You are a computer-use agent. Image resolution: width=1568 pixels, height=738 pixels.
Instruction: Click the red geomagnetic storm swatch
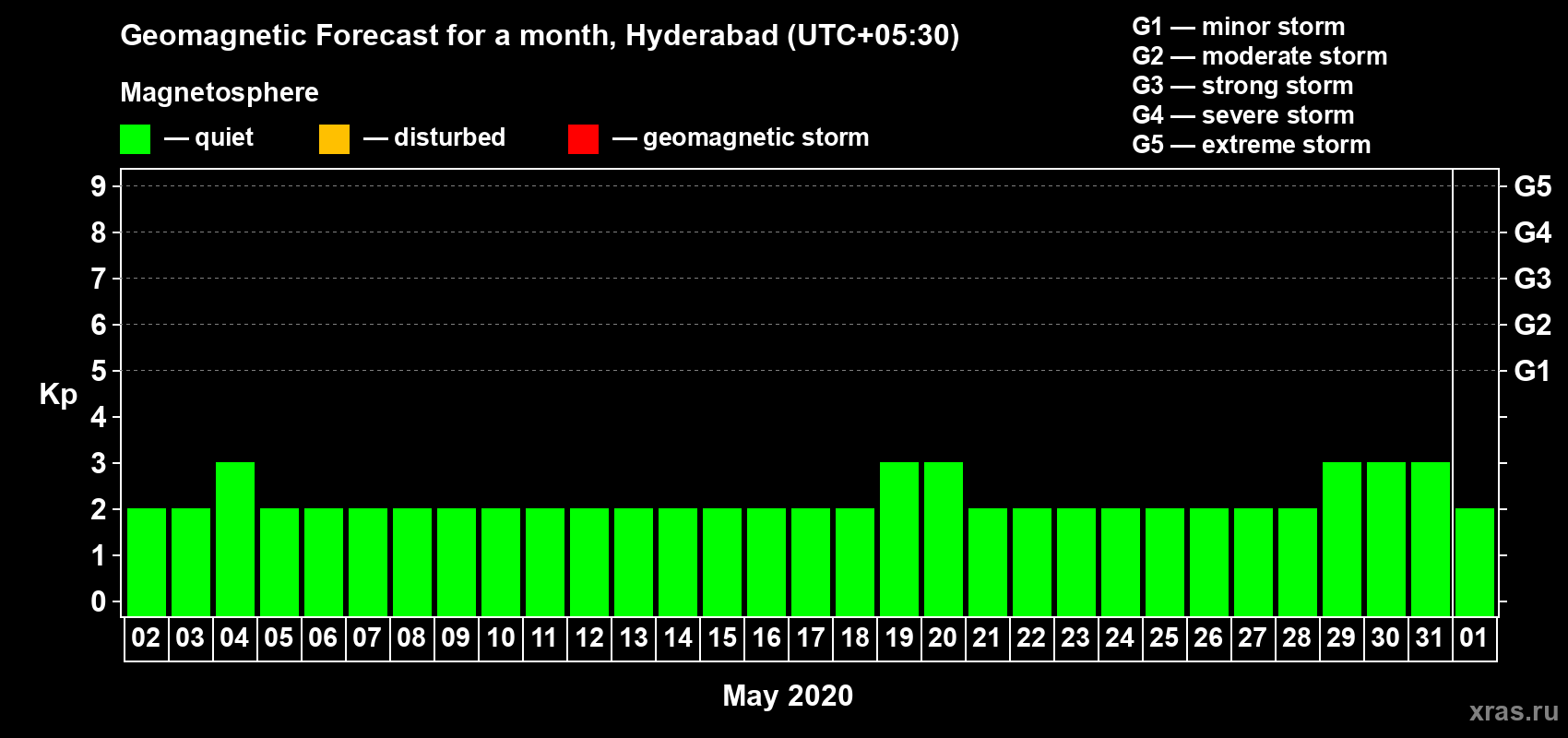pyautogui.click(x=583, y=139)
